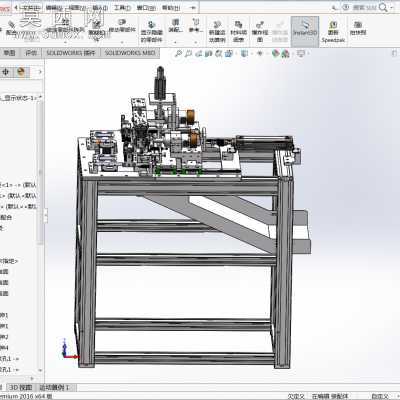400x400 pixels.
Task: Open the 窗口(W) menu
Action: pyautogui.click(x=146, y=7)
